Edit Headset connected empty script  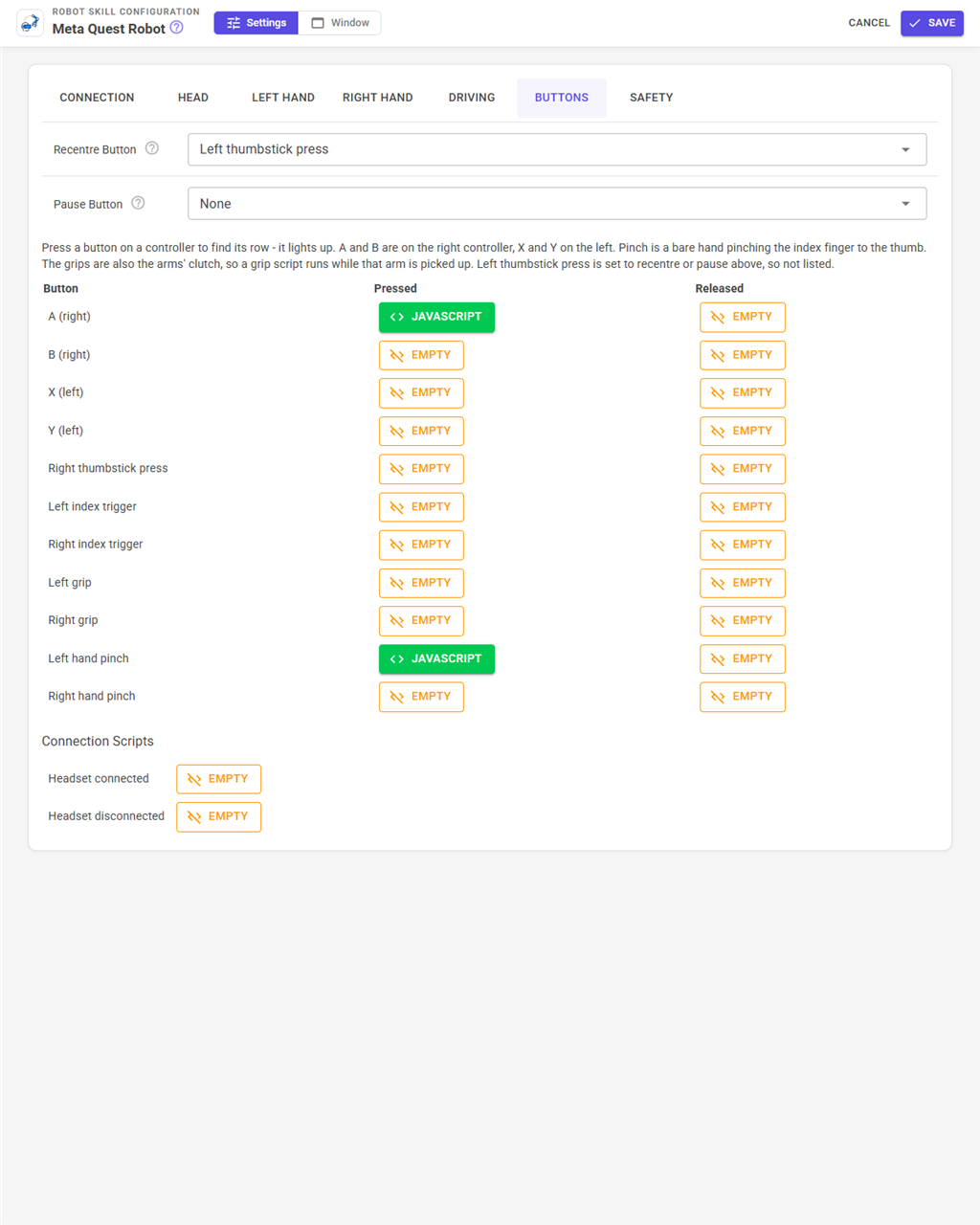(x=218, y=779)
